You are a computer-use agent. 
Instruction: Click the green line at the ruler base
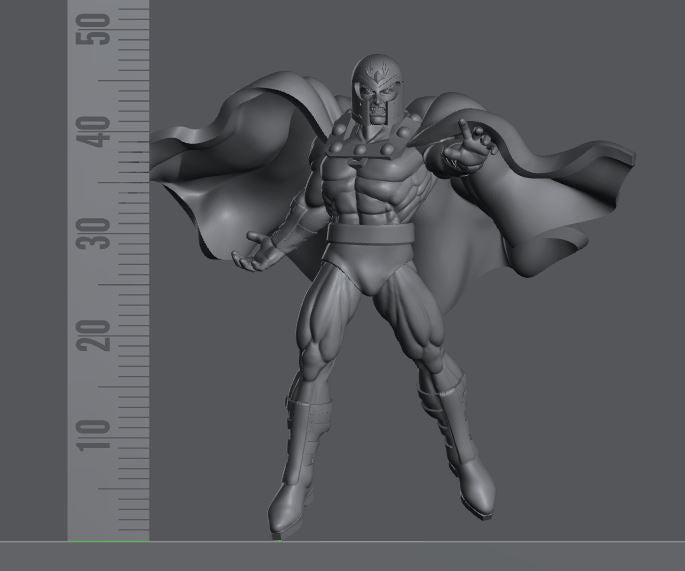(108, 541)
